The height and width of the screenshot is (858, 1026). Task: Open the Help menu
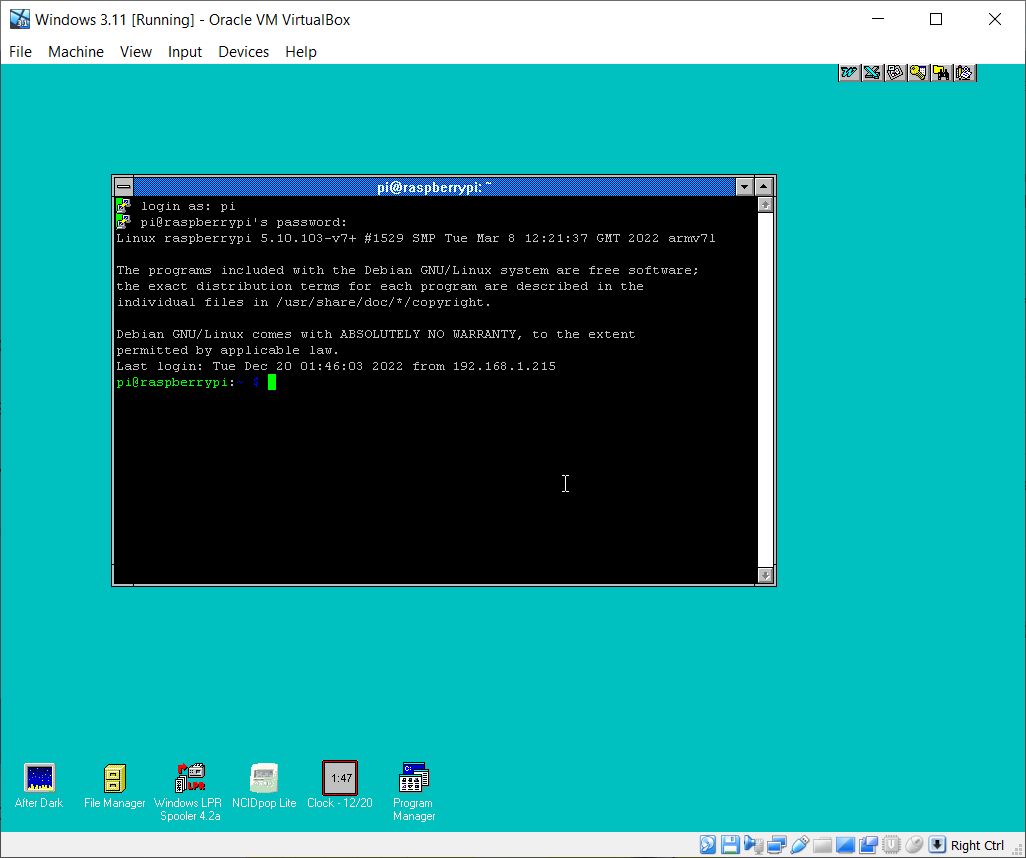coord(301,52)
